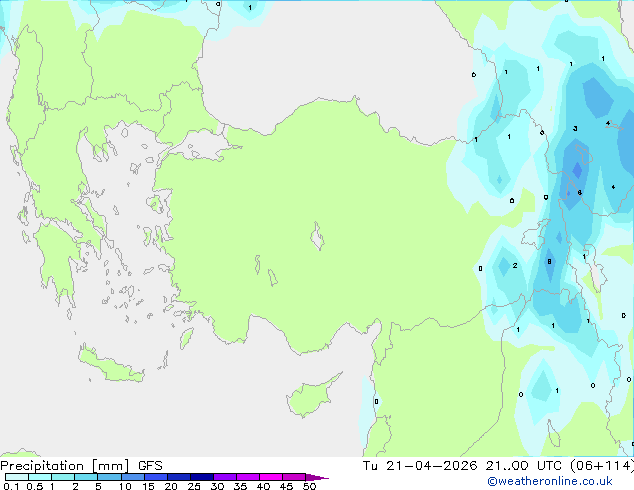Click the "40" legend scale label
The height and width of the screenshot is (490, 634).
pyautogui.click(x=263, y=486)
